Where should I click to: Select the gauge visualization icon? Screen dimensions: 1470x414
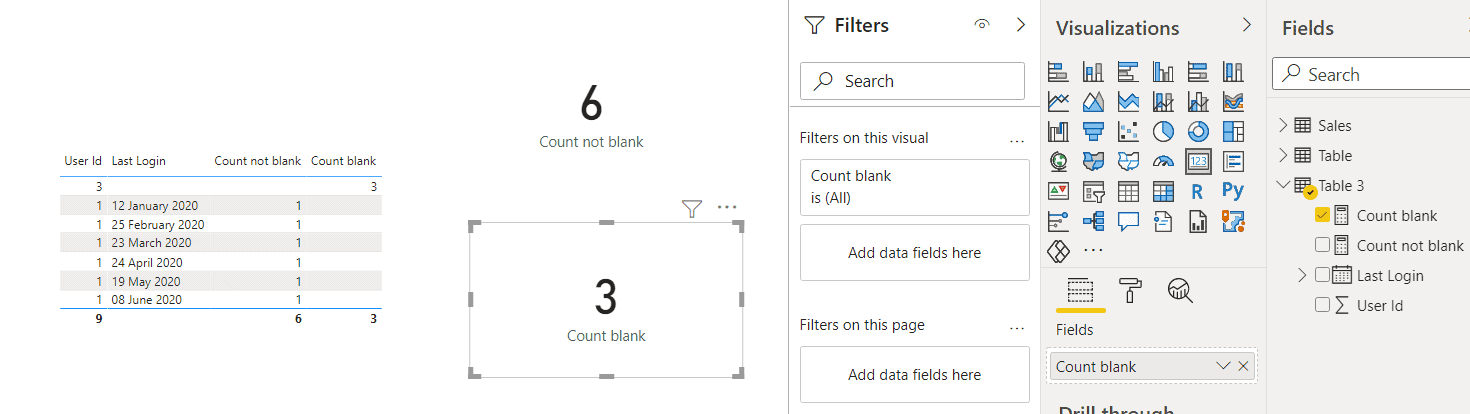pyautogui.click(x=1163, y=161)
